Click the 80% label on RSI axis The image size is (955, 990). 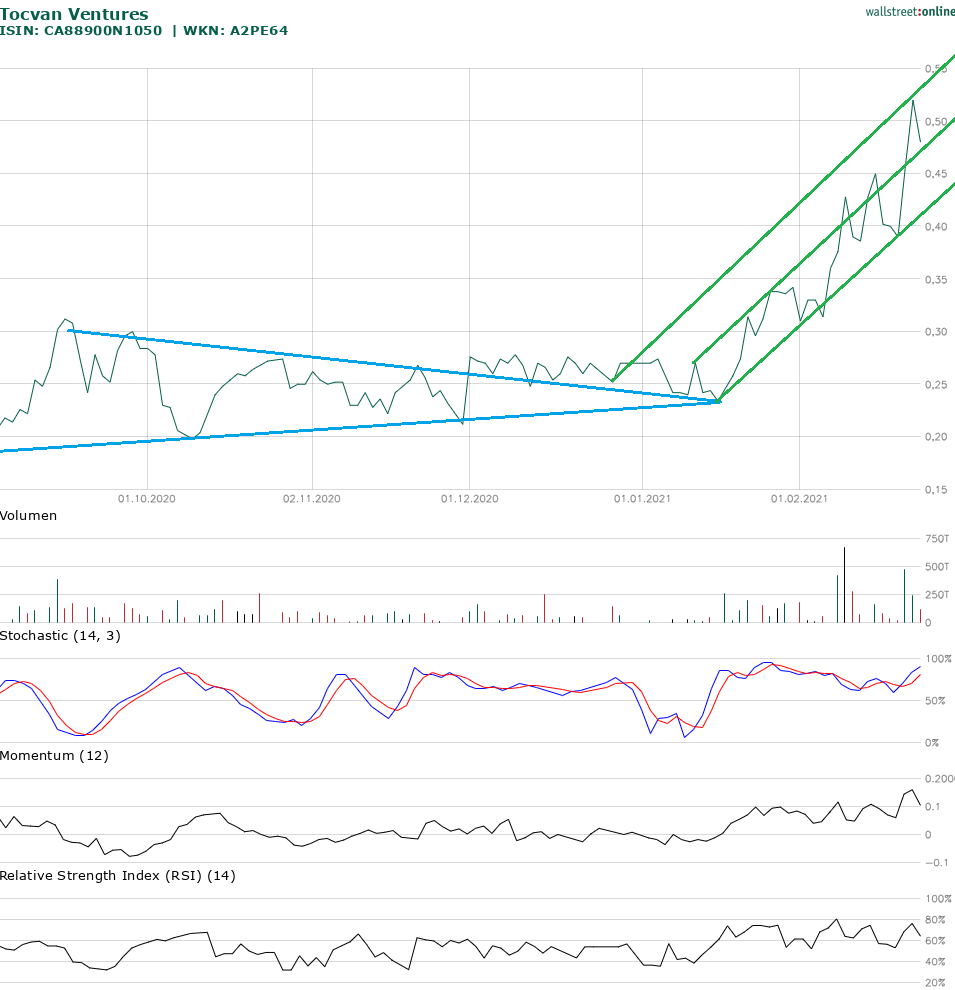coord(935,920)
